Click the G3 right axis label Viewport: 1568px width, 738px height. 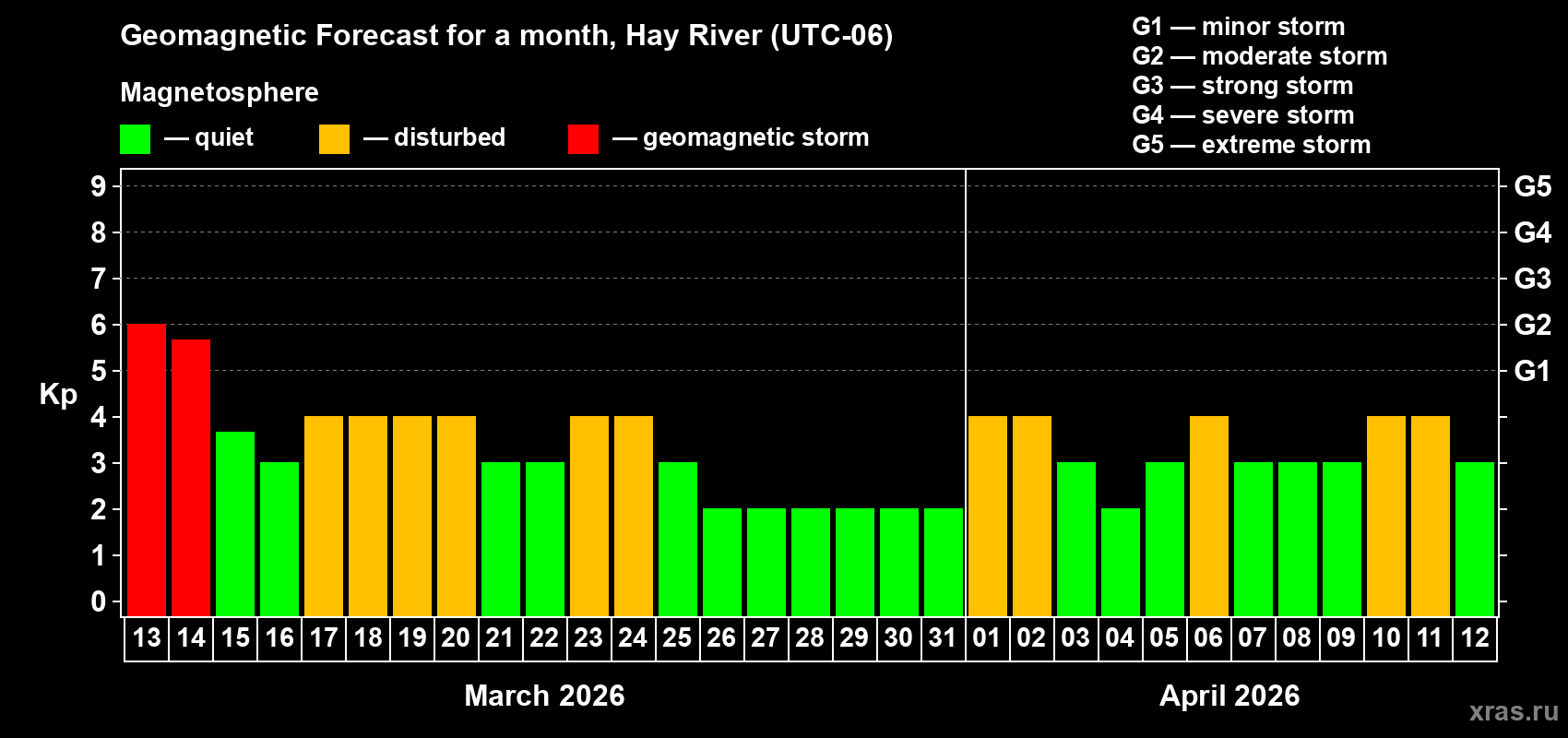1533,279
